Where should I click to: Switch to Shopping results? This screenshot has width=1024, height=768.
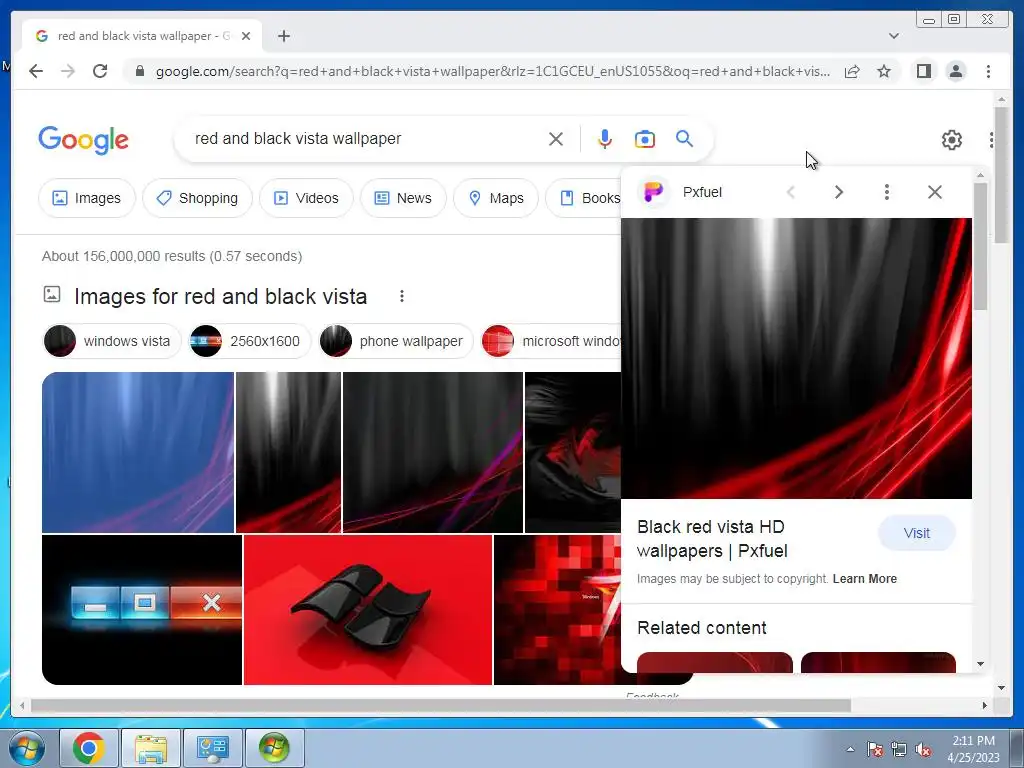point(197,198)
